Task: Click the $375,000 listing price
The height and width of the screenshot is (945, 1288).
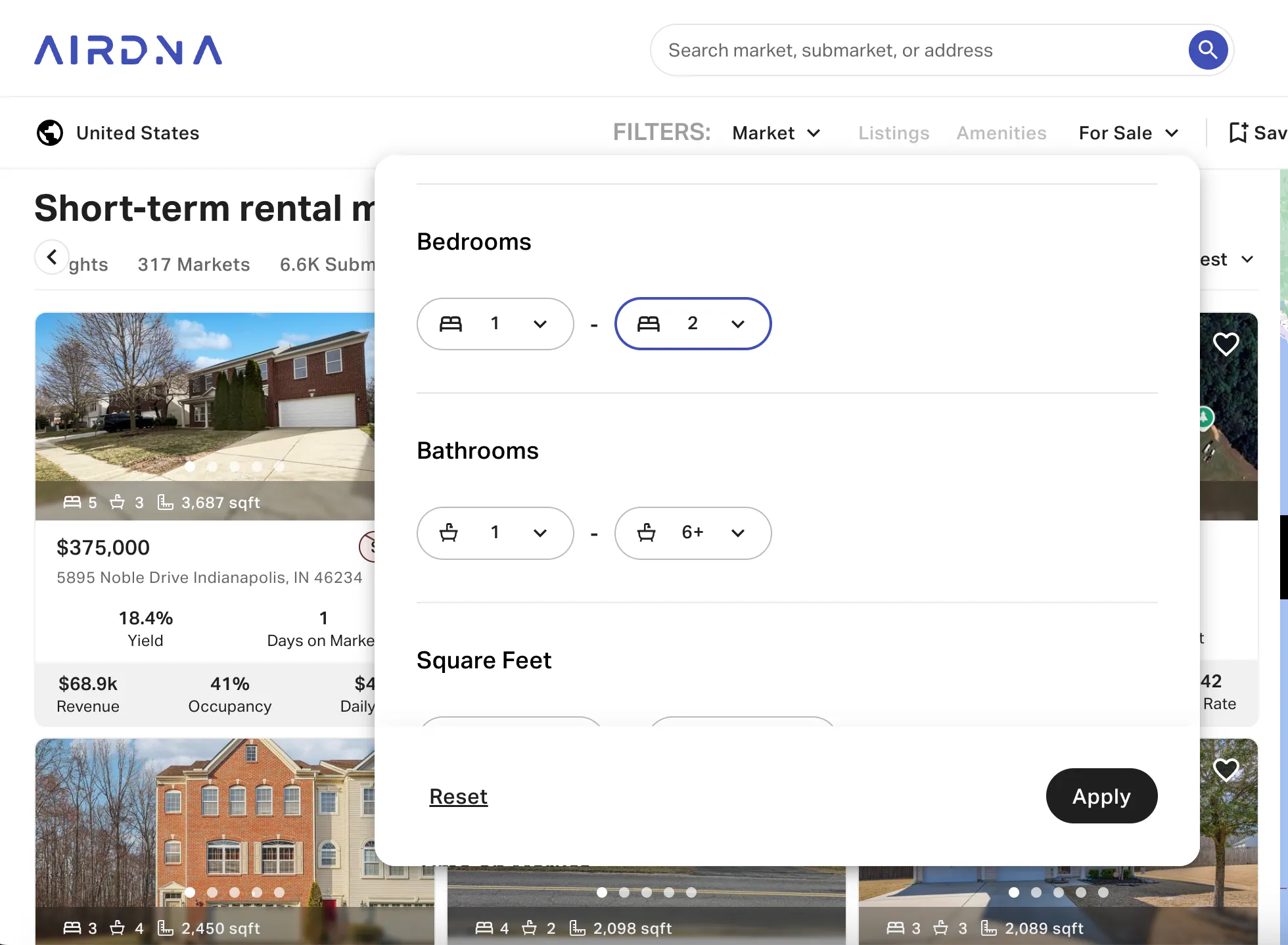Action: click(103, 547)
